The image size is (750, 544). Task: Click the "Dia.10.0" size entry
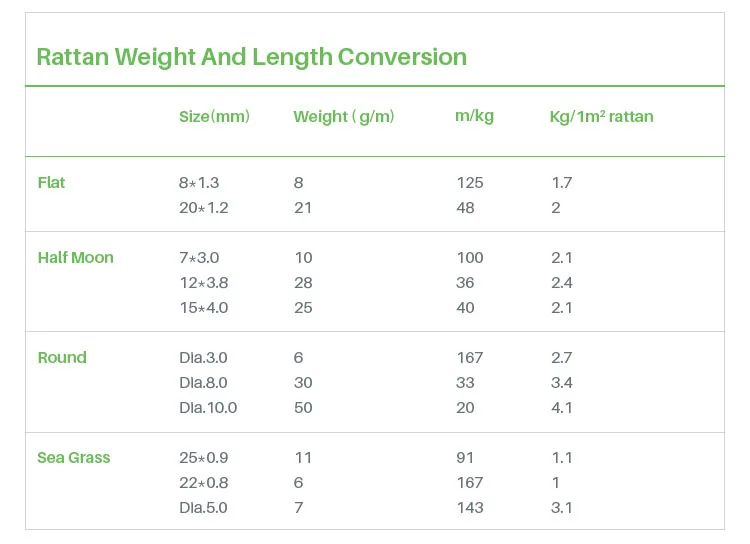pos(208,408)
